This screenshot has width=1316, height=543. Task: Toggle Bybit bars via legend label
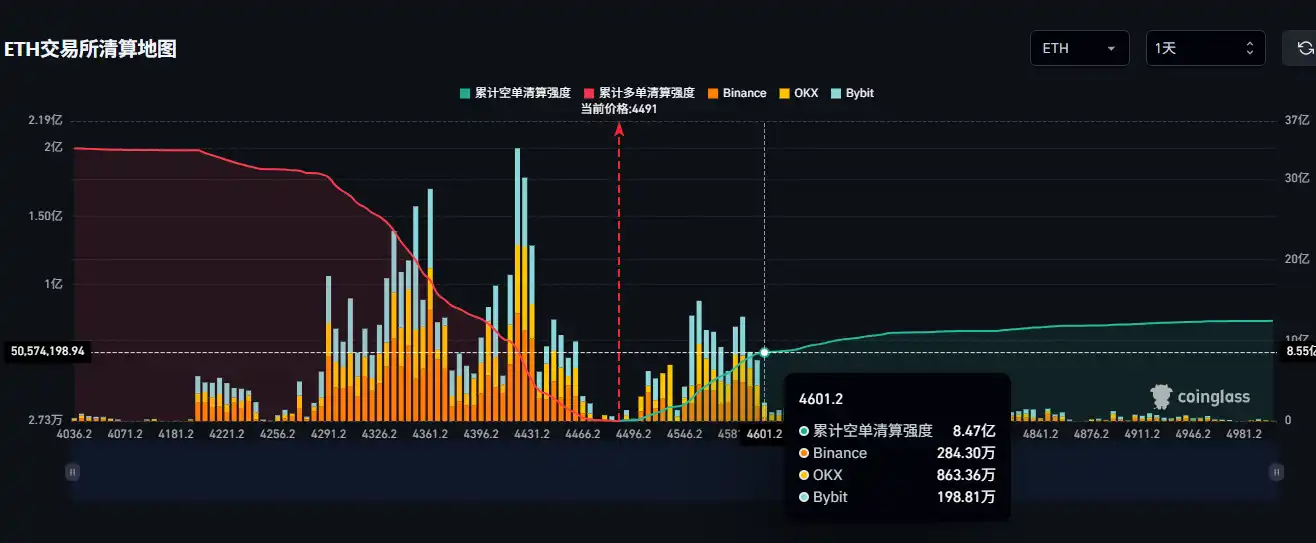859,93
